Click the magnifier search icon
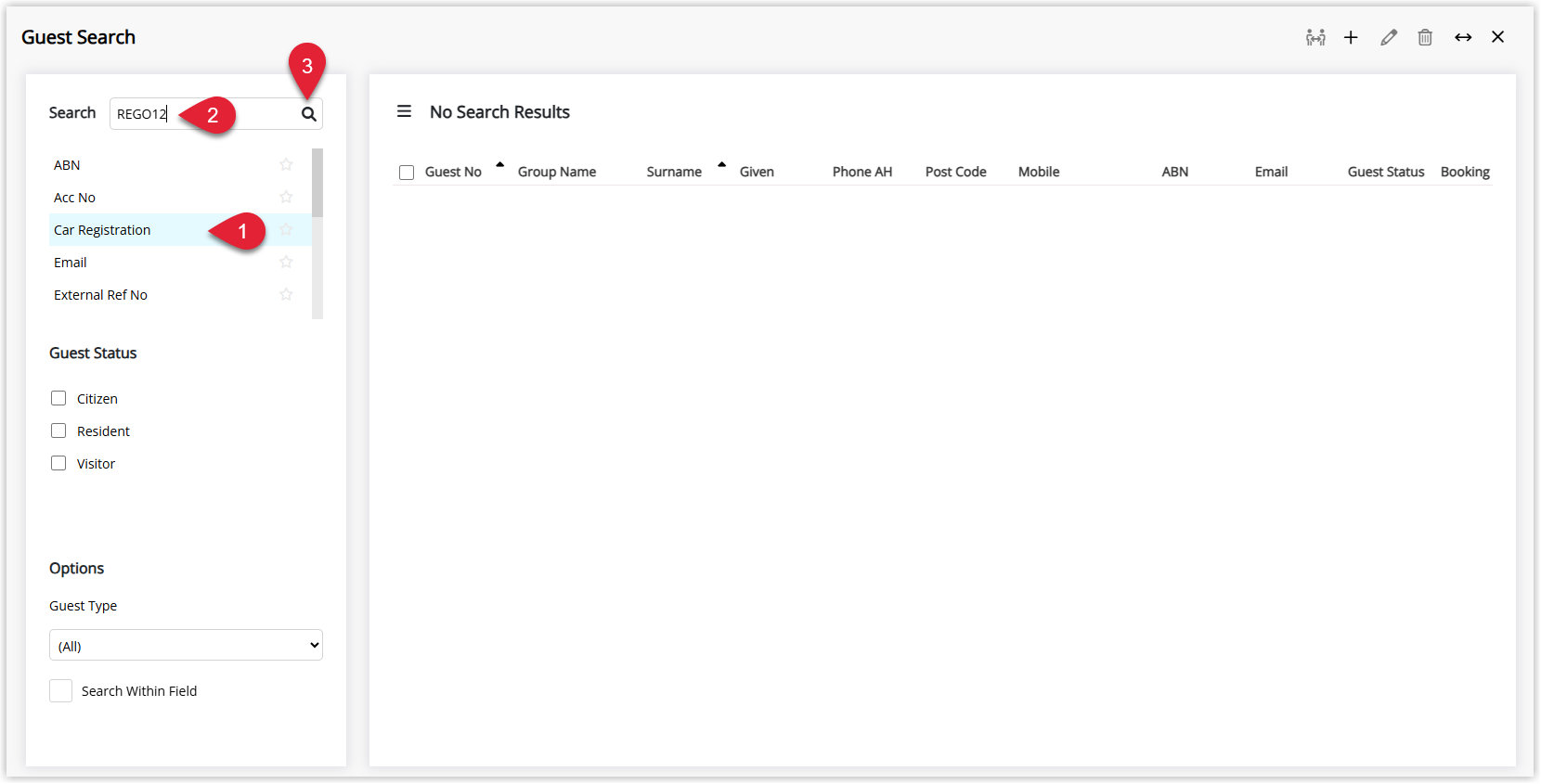 point(309,114)
